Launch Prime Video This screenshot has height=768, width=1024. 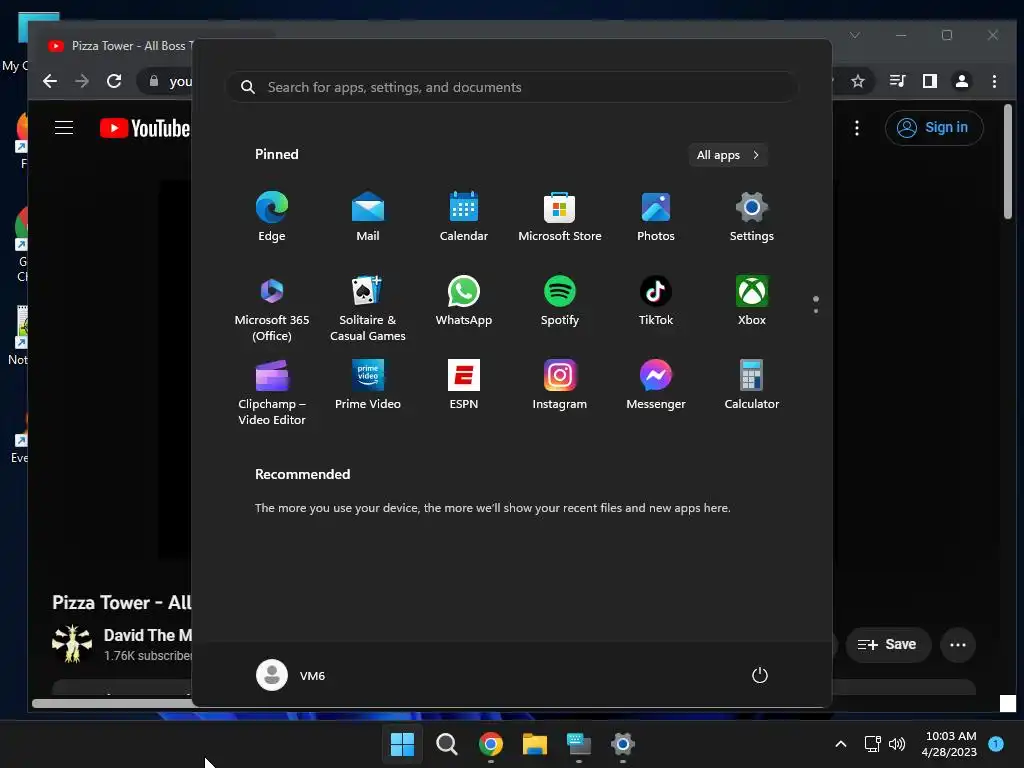tap(368, 385)
